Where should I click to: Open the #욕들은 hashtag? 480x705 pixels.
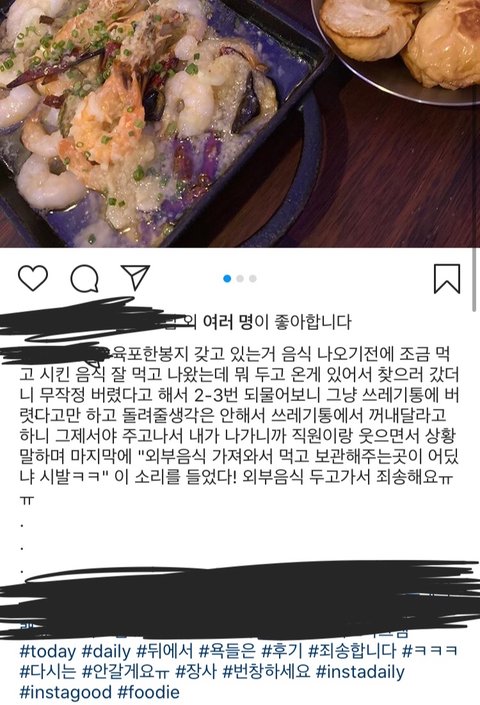coord(227,651)
